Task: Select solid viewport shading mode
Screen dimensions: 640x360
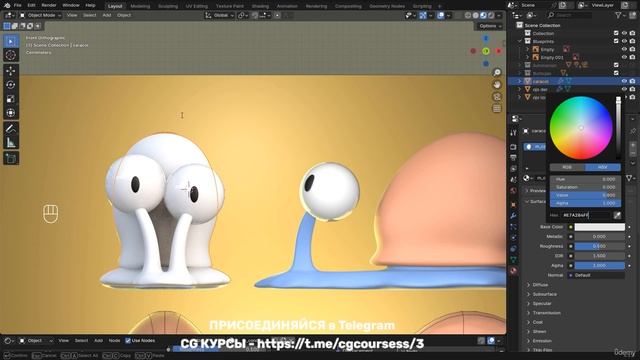Action: pos(476,16)
